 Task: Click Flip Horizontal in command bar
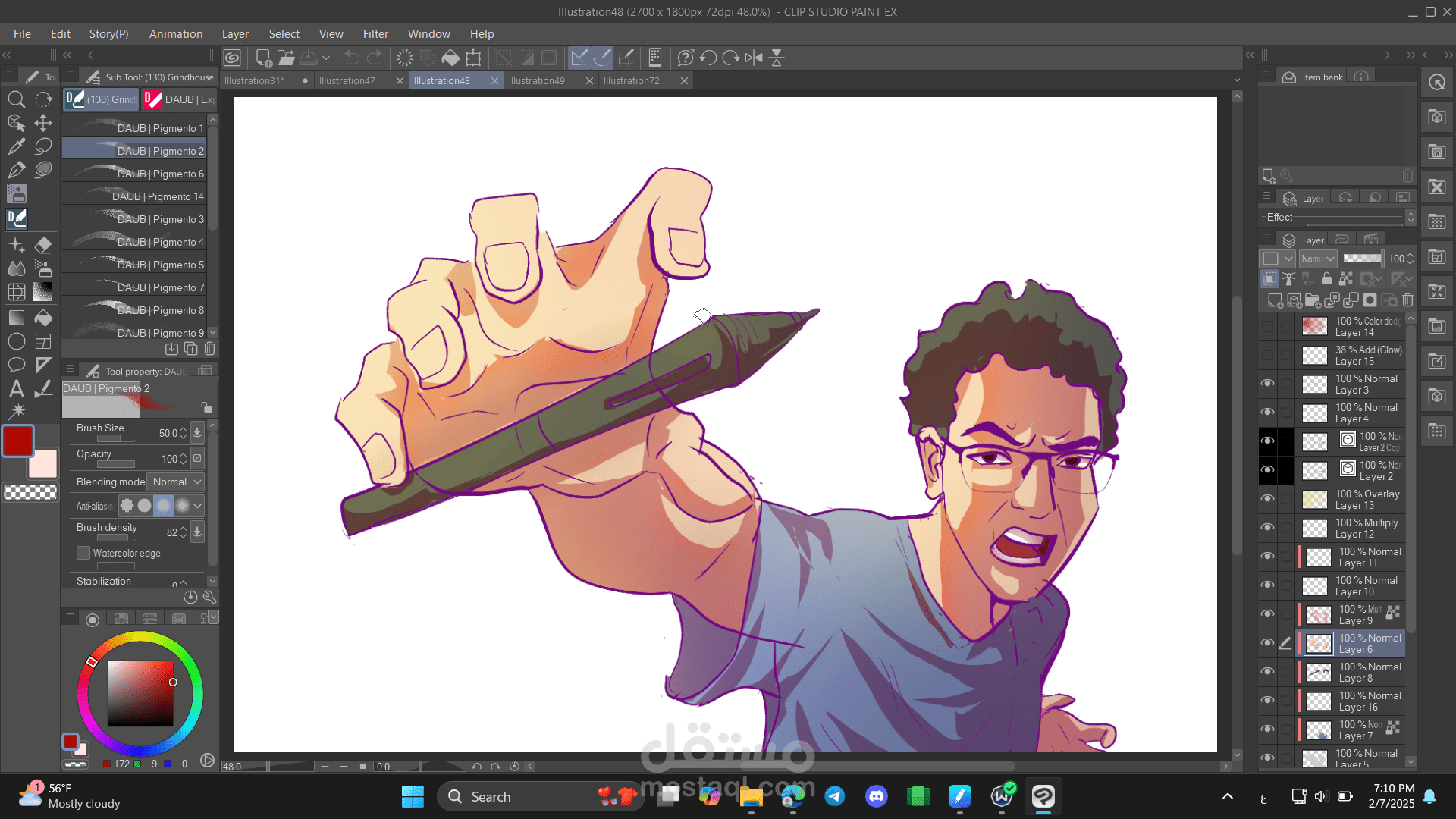click(x=754, y=58)
